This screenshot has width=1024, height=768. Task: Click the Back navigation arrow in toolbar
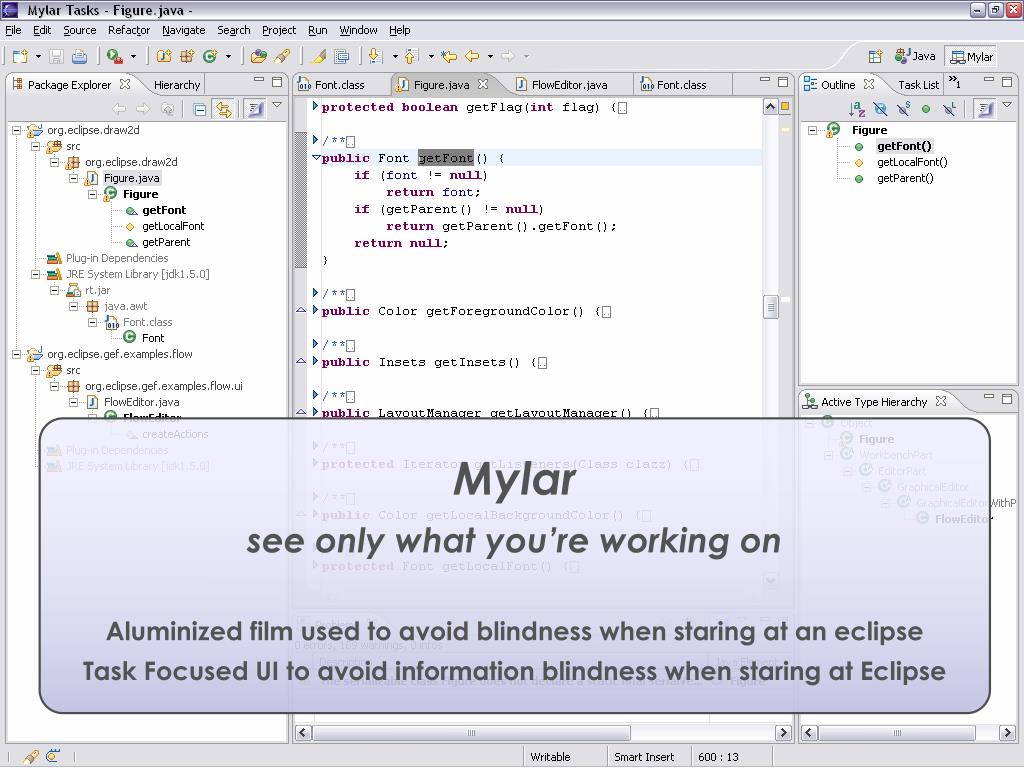click(x=472, y=57)
